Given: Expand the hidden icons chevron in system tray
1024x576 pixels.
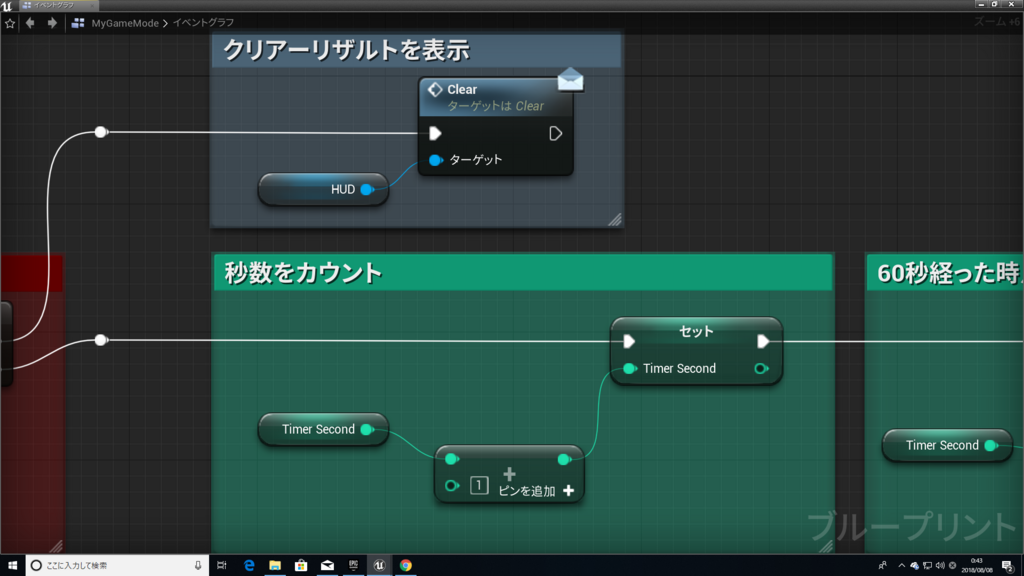Looking at the screenshot, I should coord(901,566).
